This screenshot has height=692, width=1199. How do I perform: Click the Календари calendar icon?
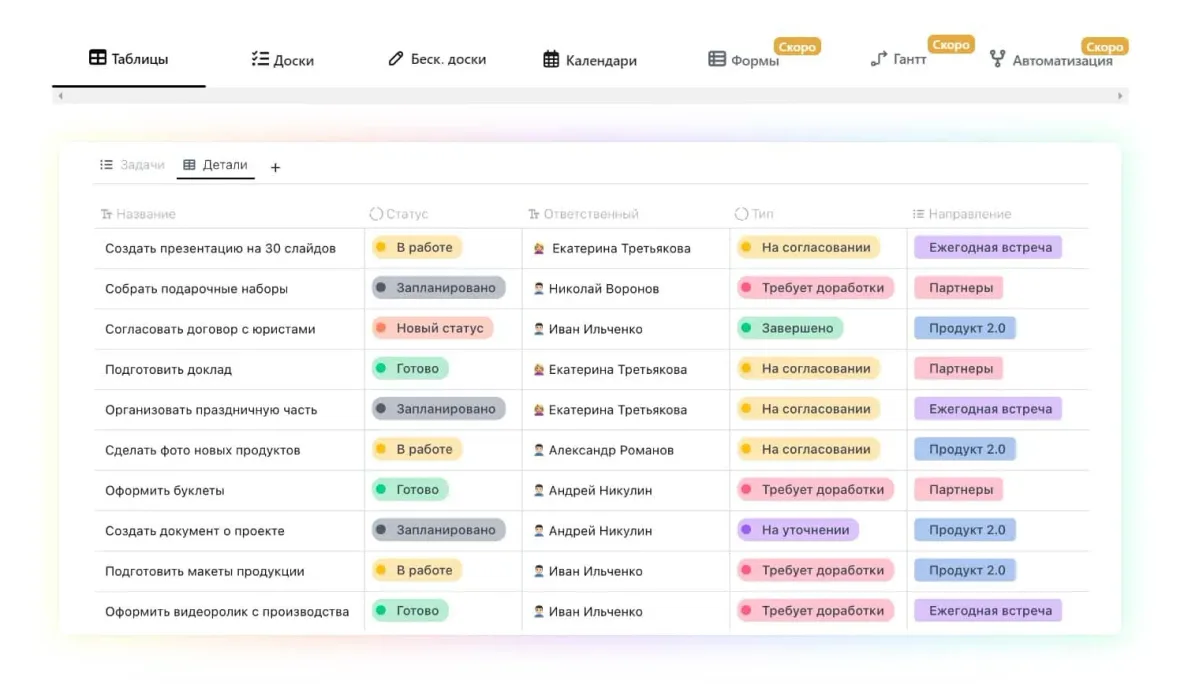[551, 59]
